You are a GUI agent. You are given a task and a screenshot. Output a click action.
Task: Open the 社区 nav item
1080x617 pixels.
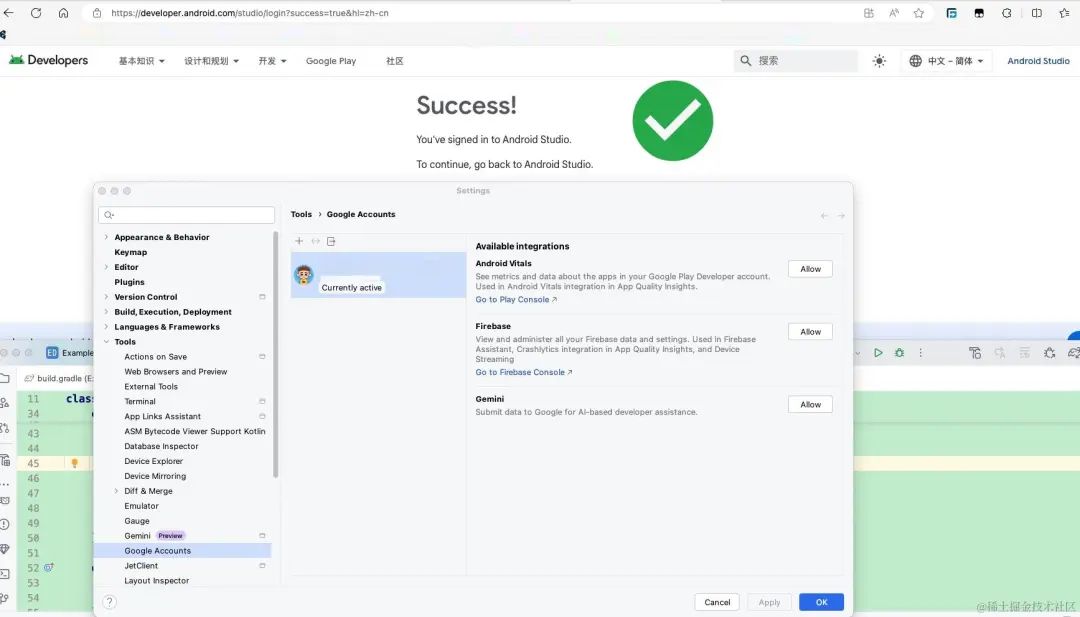click(x=395, y=61)
